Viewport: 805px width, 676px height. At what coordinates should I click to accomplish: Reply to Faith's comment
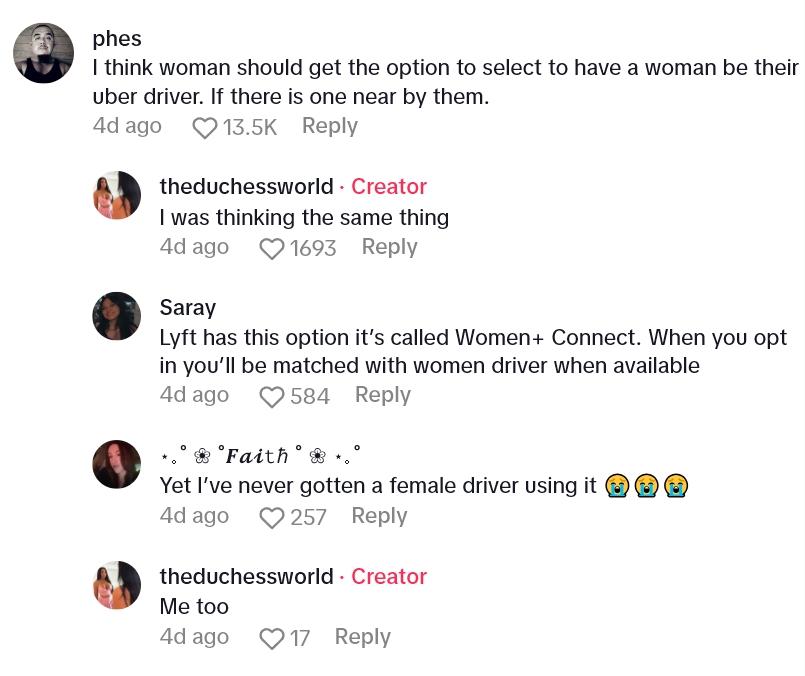(379, 516)
